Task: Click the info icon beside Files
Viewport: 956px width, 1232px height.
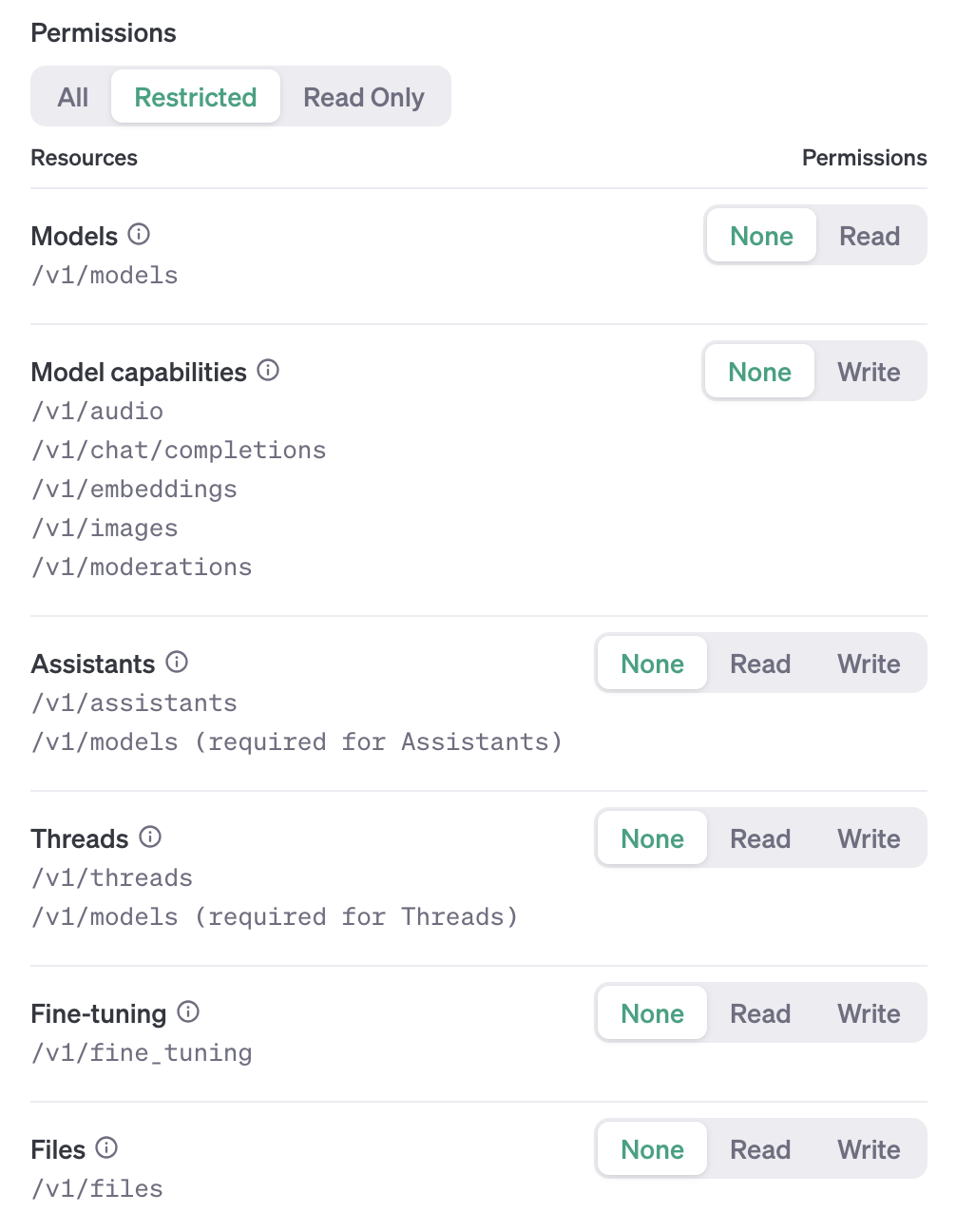Action: 106,1147
